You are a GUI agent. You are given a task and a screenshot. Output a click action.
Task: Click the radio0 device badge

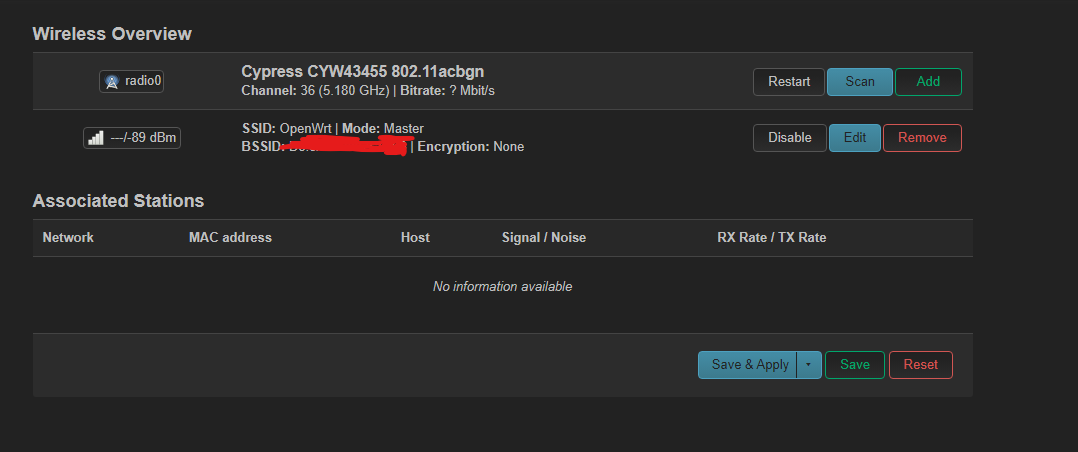131,81
